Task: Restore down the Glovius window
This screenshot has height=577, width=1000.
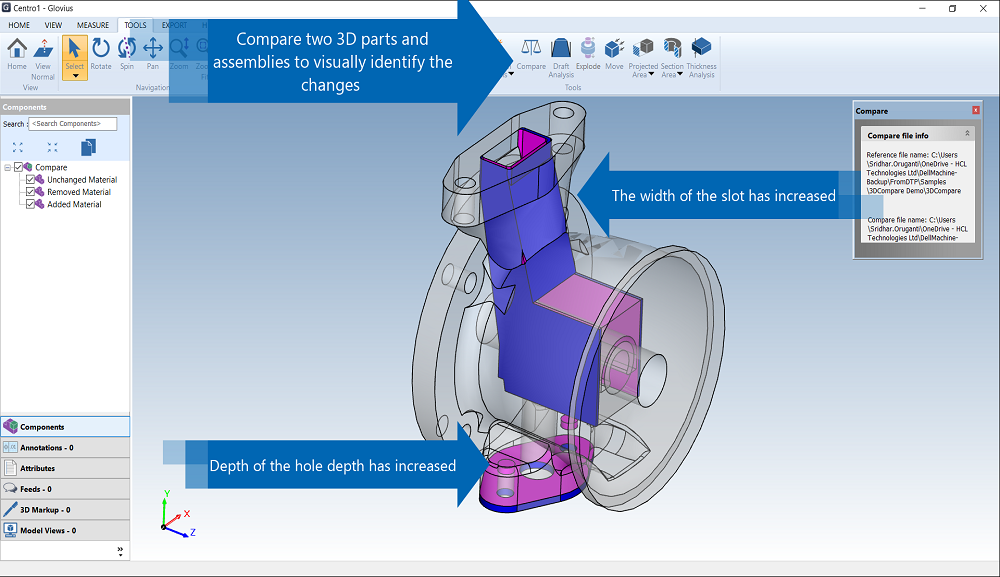Action: pyautogui.click(x=952, y=8)
